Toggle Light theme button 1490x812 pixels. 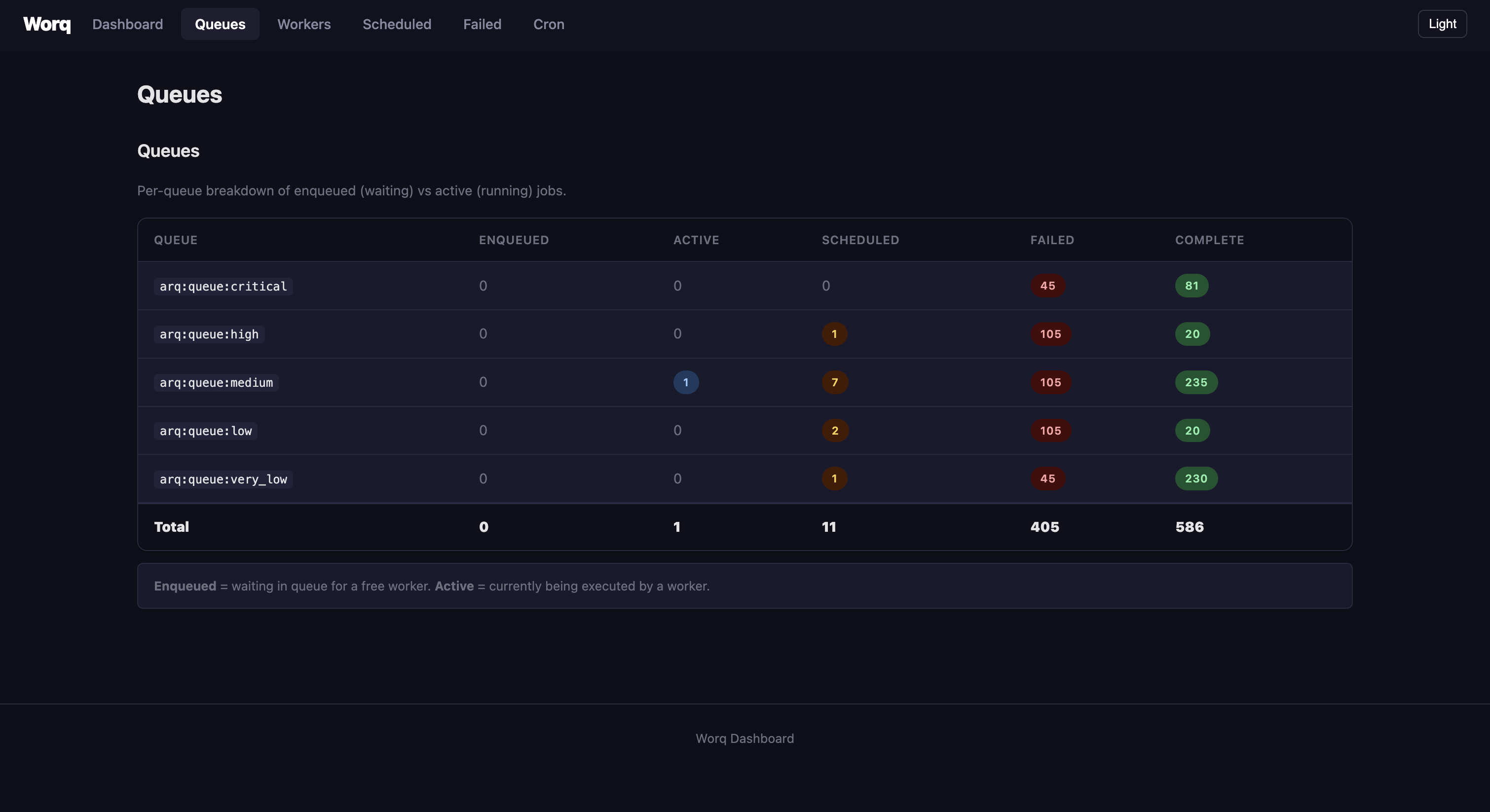(x=1442, y=24)
